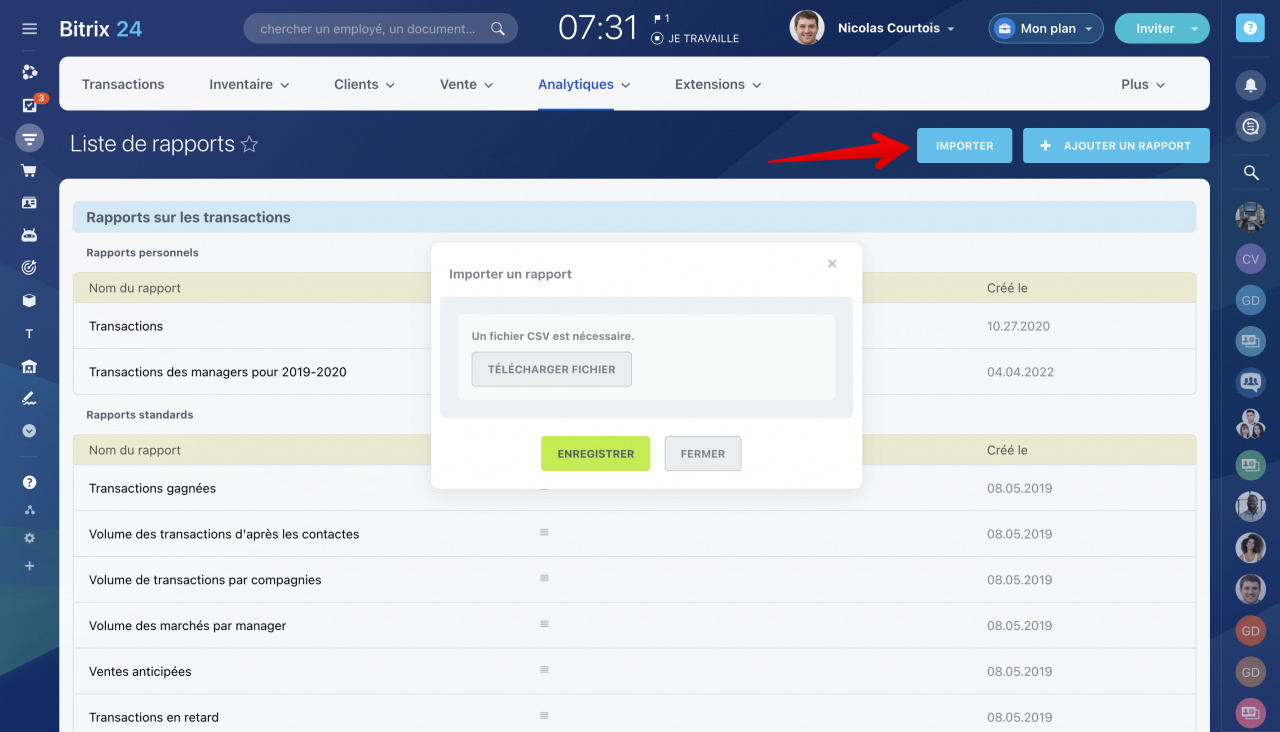Open chat messenger icon on right panel
Screen dimensions: 1280x732
(1250, 127)
